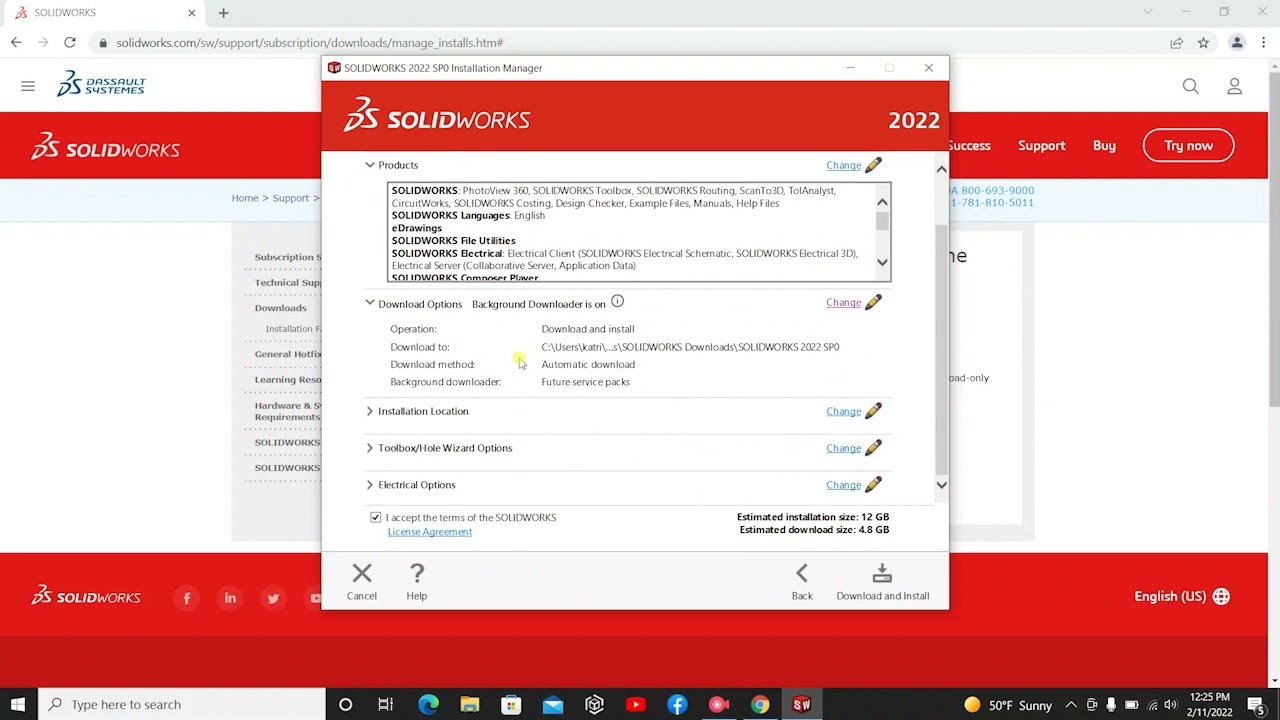Viewport: 1280px width, 720px height.
Task: Click Try now button on website
Action: click(1188, 145)
